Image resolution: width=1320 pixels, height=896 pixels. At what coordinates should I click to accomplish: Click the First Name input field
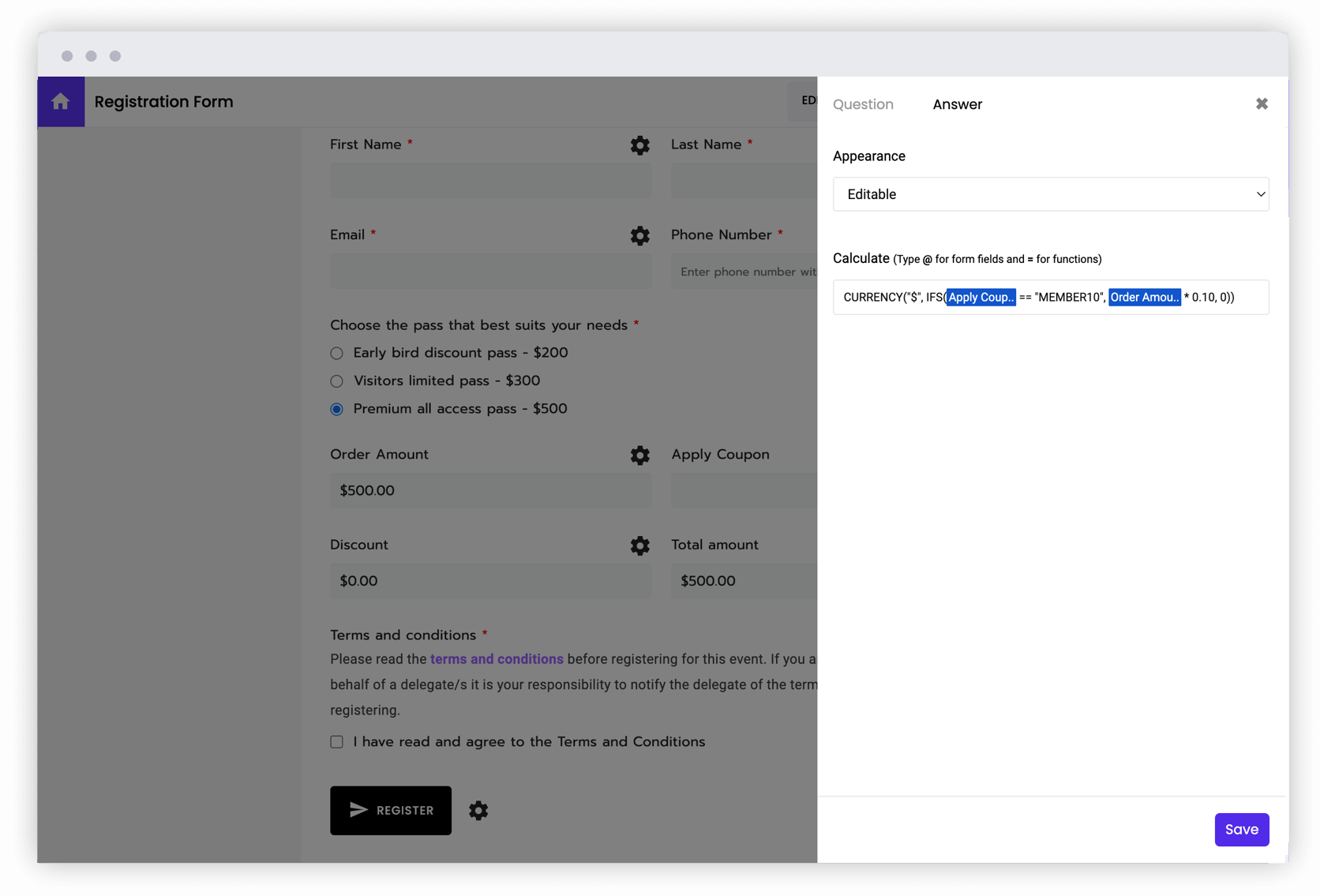(490, 181)
